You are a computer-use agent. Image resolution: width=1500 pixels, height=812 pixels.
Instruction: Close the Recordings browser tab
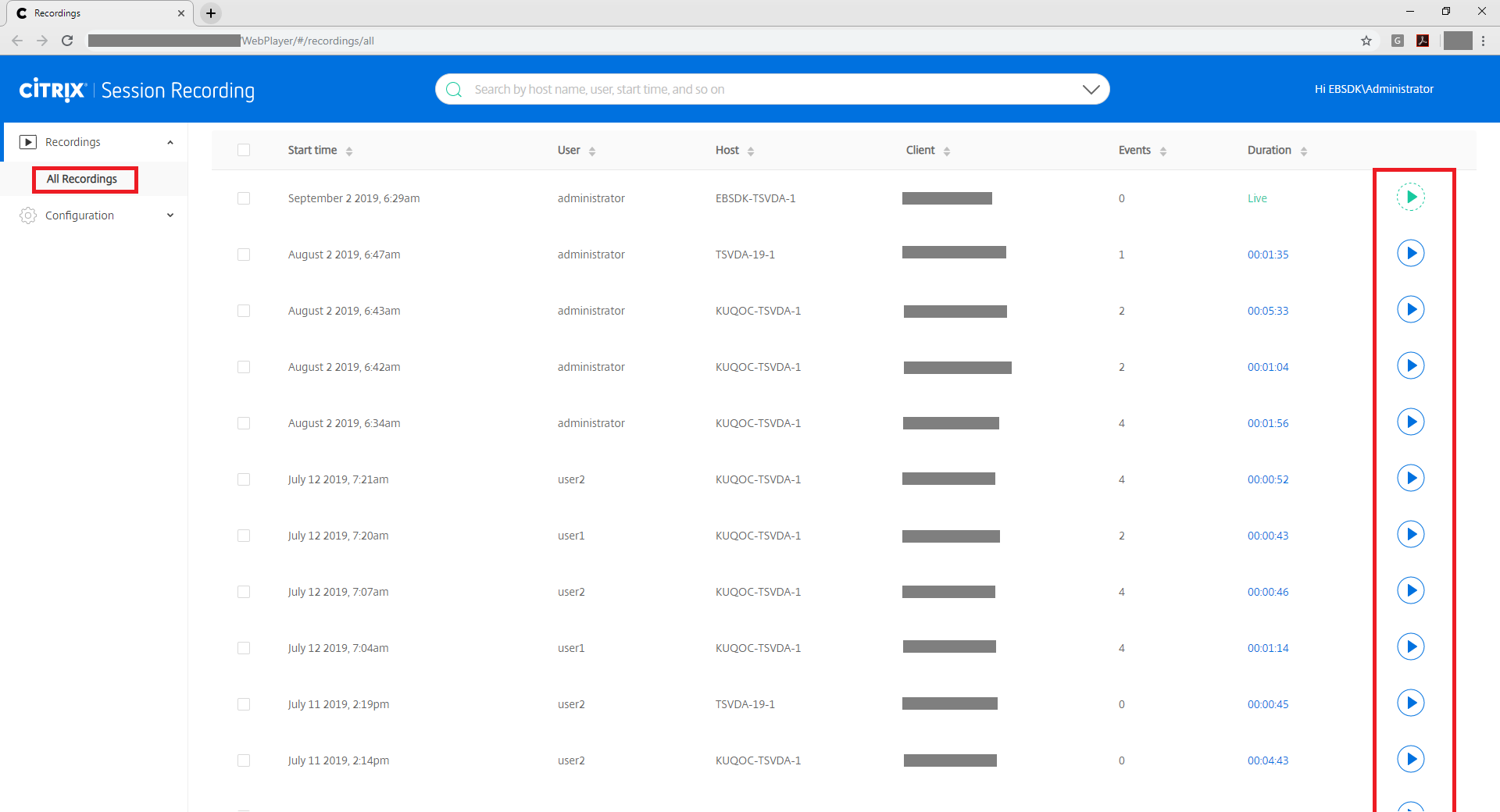tap(180, 13)
